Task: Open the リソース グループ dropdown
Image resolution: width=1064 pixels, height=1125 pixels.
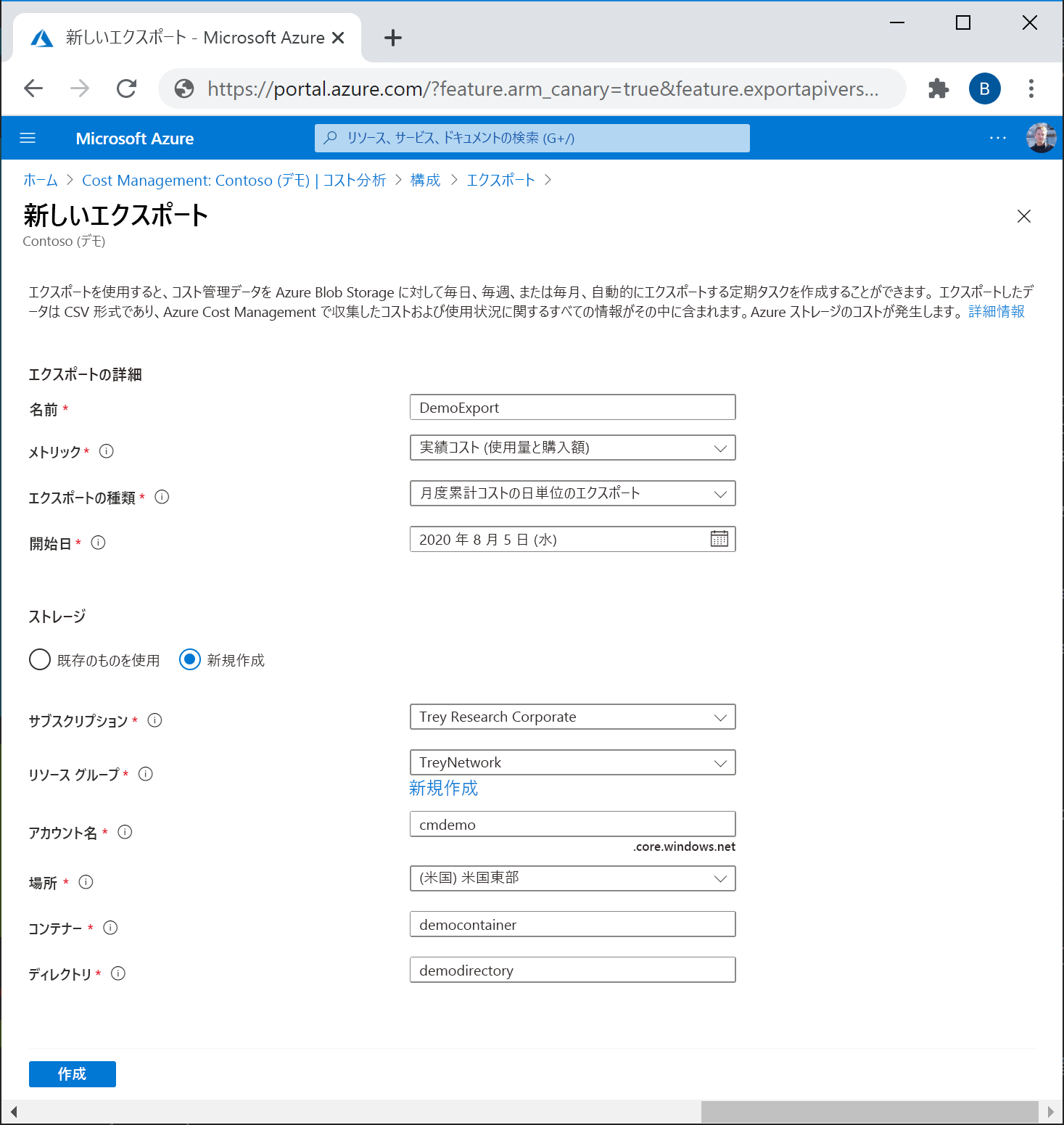Action: [573, 762]
